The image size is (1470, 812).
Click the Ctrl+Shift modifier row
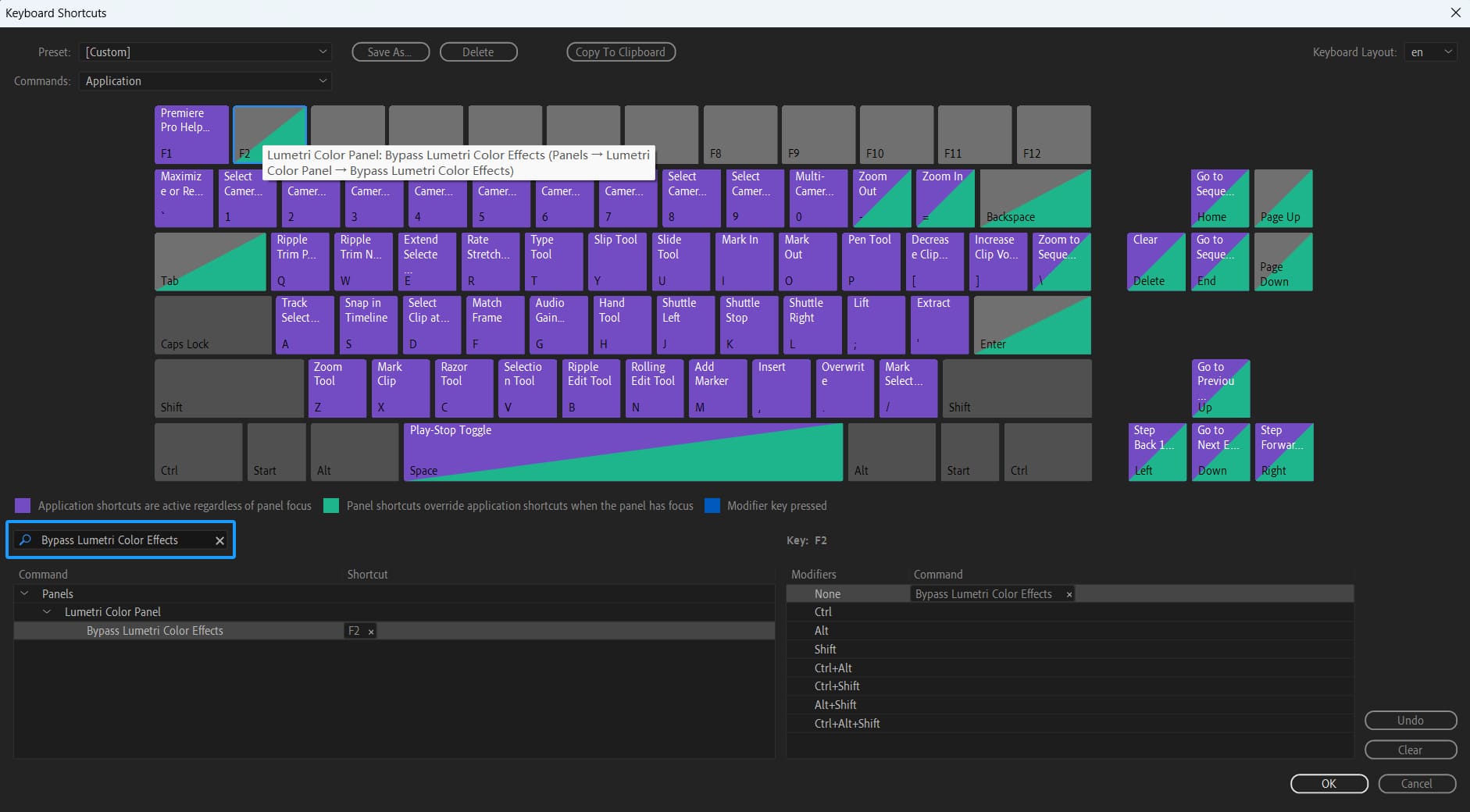click(1070, 686)
